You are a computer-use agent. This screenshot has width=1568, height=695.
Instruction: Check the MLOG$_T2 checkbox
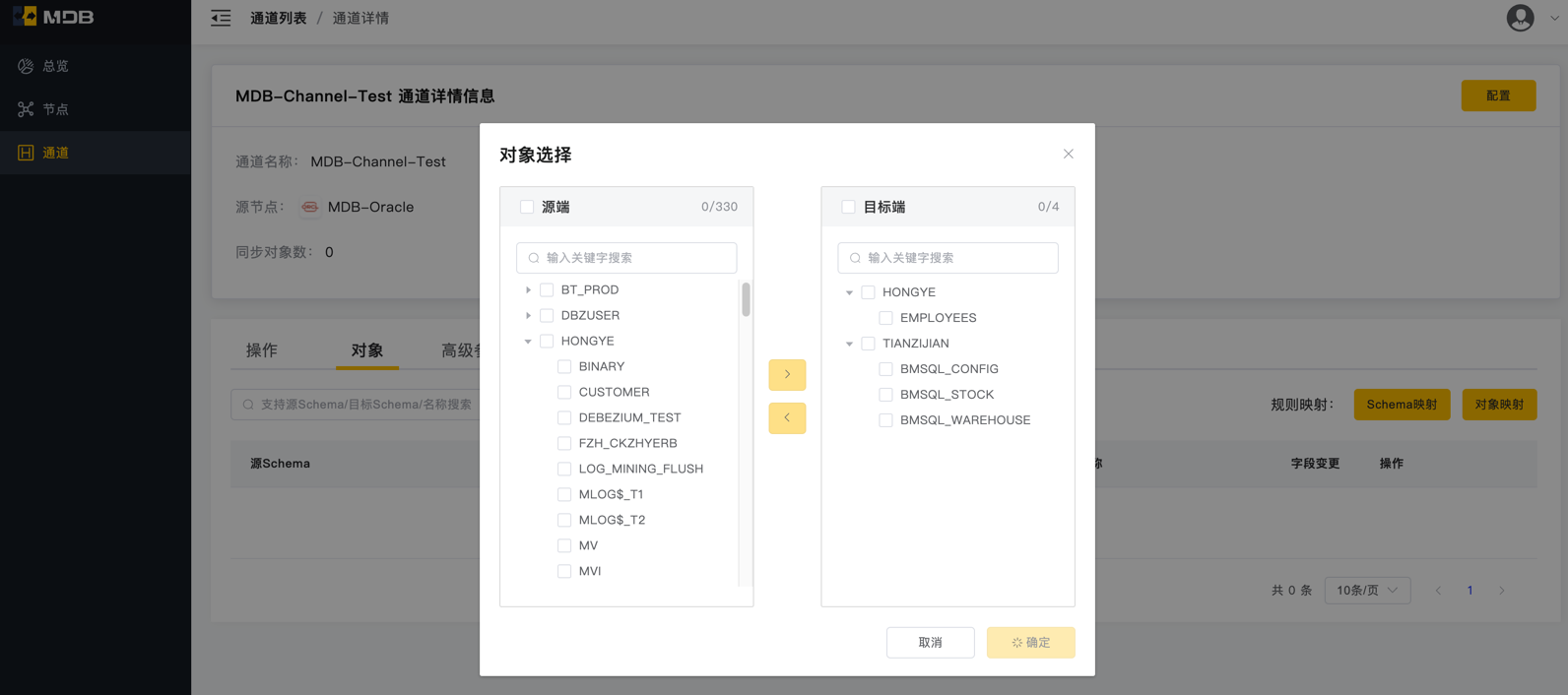(564, 520)
